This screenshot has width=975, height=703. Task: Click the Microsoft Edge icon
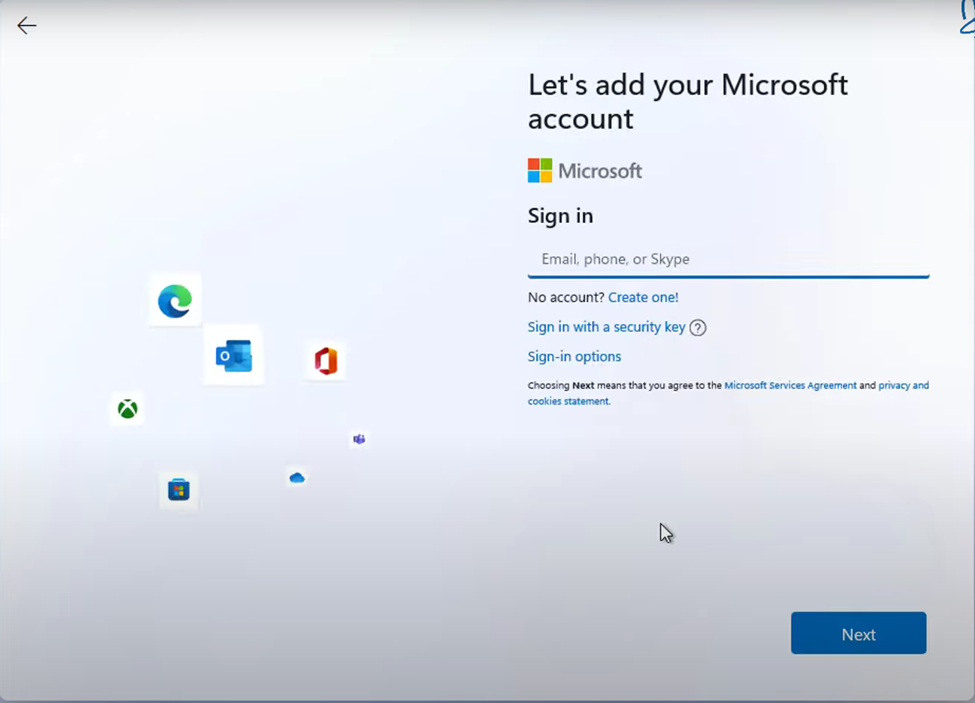175,300
